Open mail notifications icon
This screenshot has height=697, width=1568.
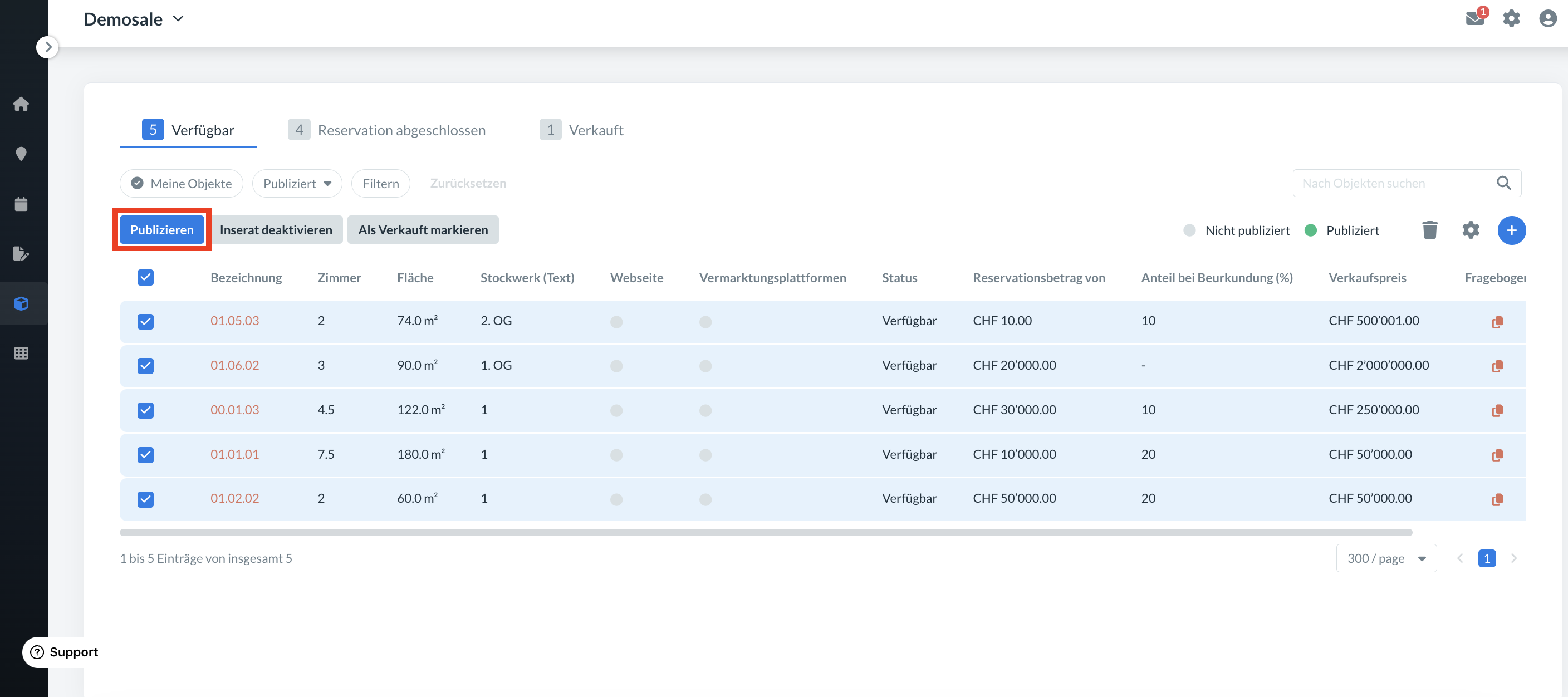1474,18
